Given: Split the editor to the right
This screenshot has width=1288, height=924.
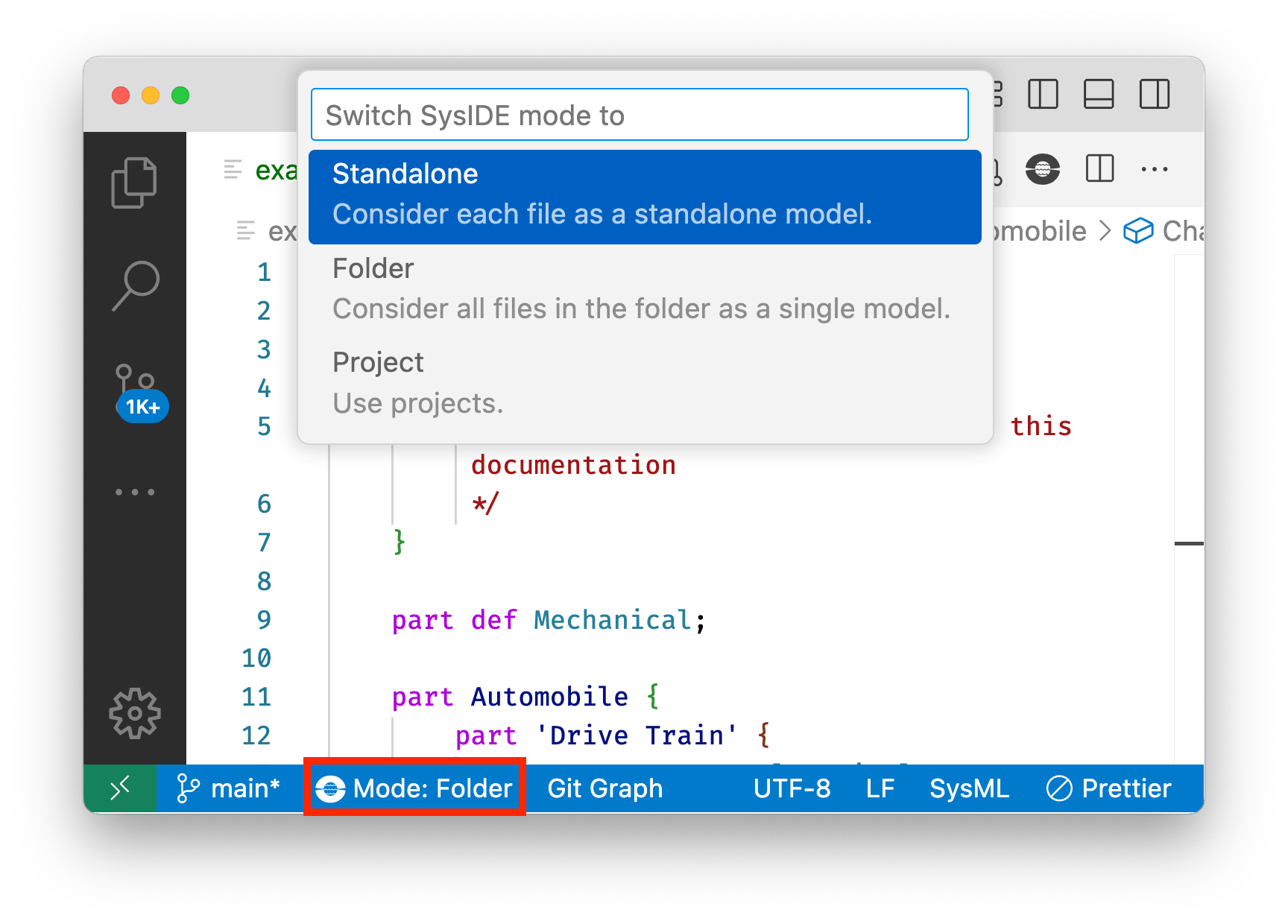Looking at the screenshot, I should [x=1099, y=169].
